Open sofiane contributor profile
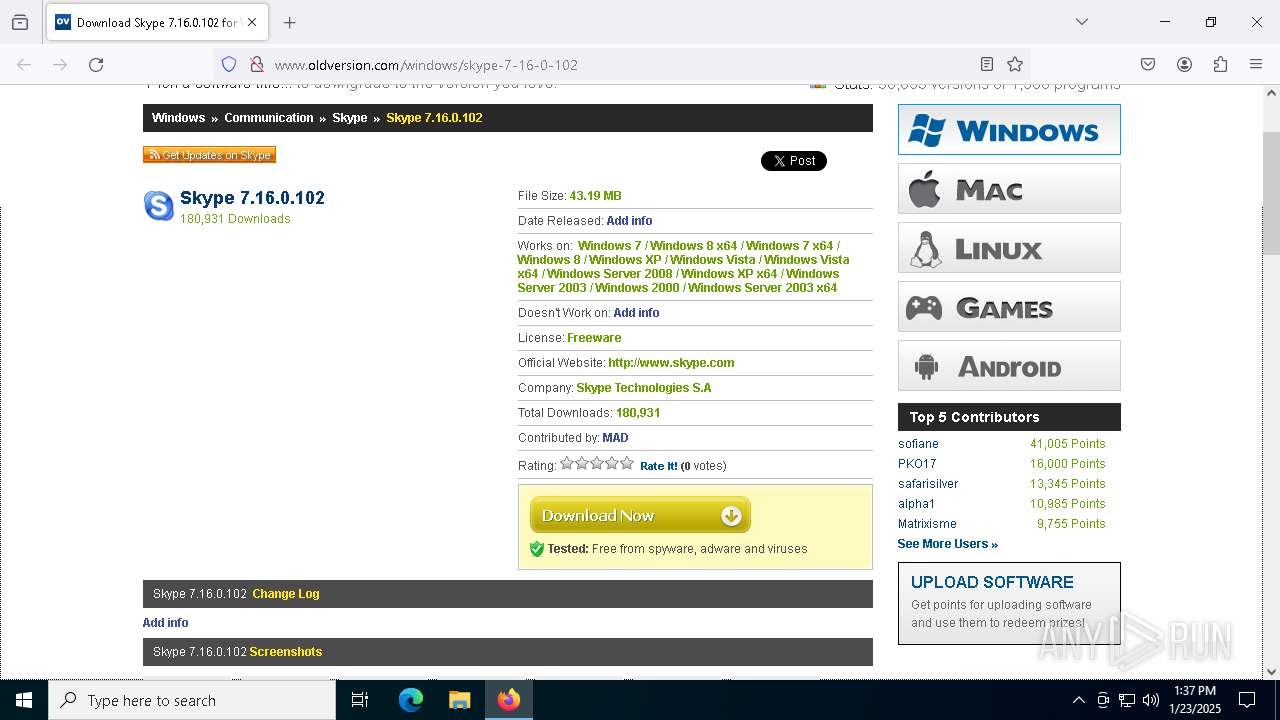 pos(918,444)
